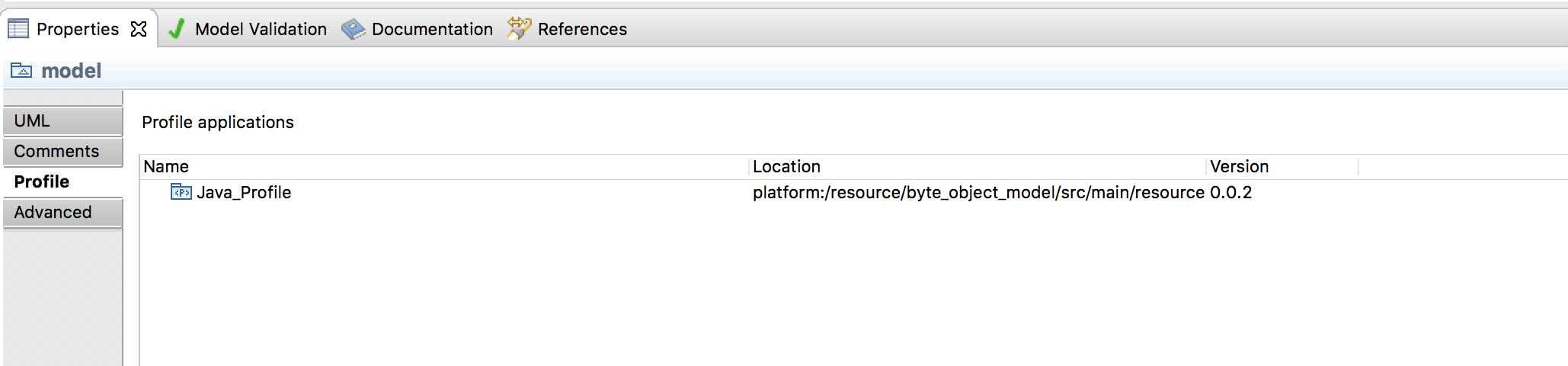Select the UML properties section

click(62, 121)
